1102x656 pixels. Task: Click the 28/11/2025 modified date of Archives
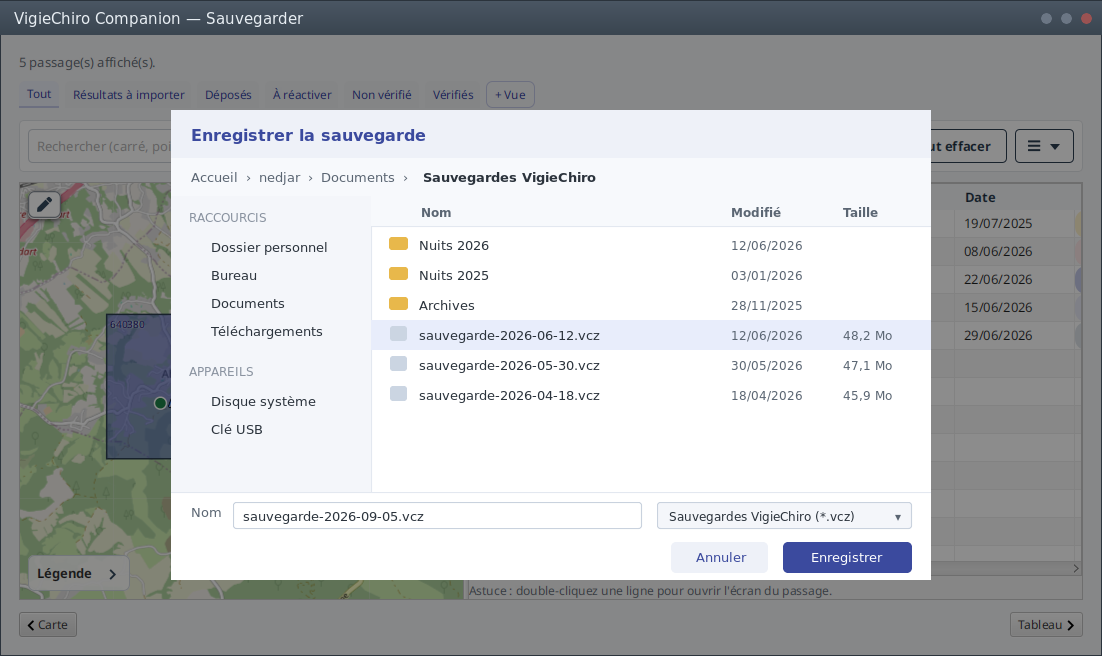[766, 306]
